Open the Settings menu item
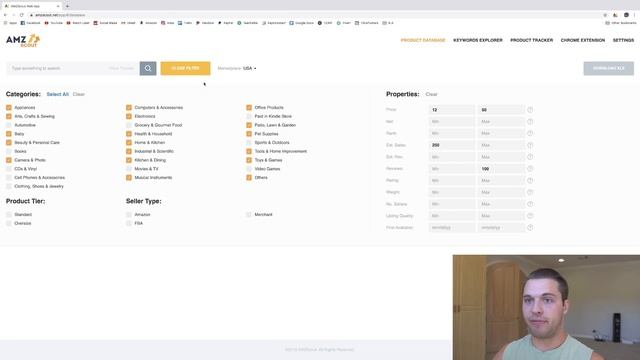 point(623,40)
